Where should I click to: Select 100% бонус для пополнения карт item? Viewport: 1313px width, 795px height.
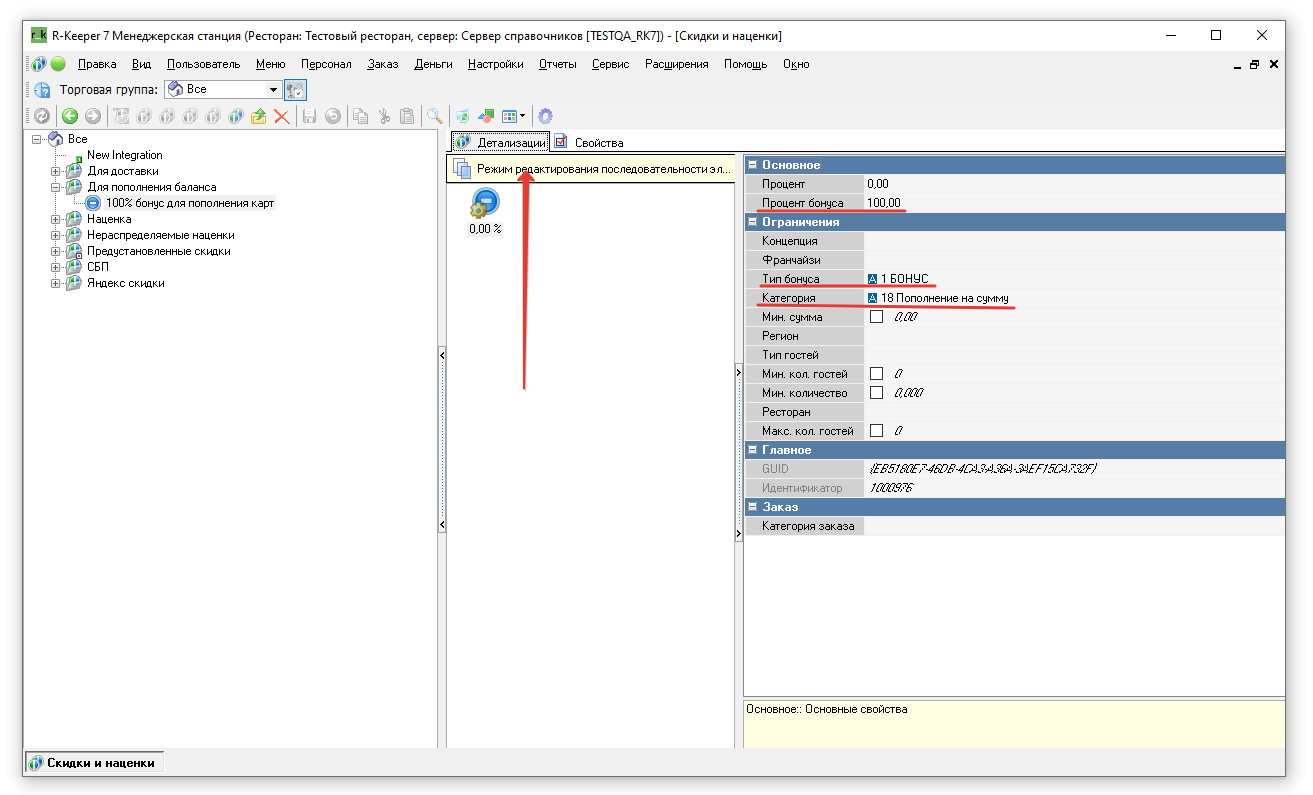click(189, 203)
